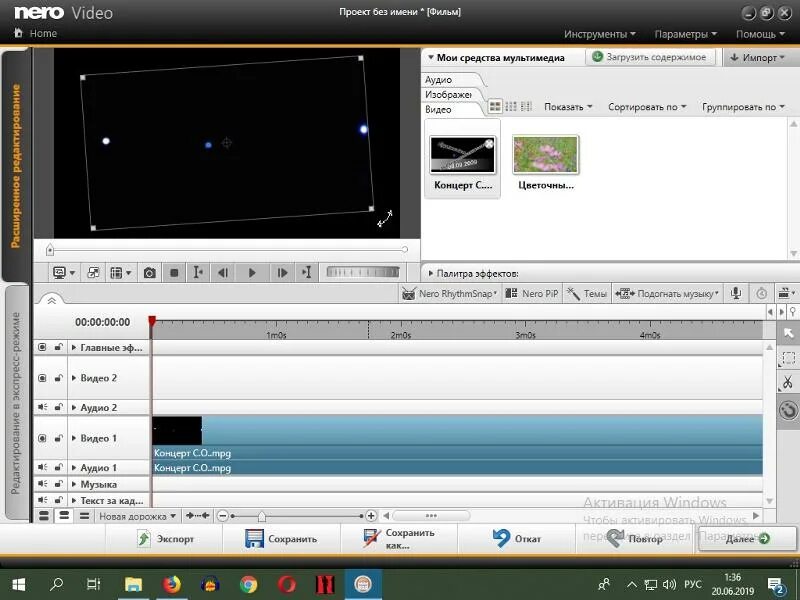Click the jog shuttle wheel control
The height and width of the screenshot is (600, 800).
(362, 272)
